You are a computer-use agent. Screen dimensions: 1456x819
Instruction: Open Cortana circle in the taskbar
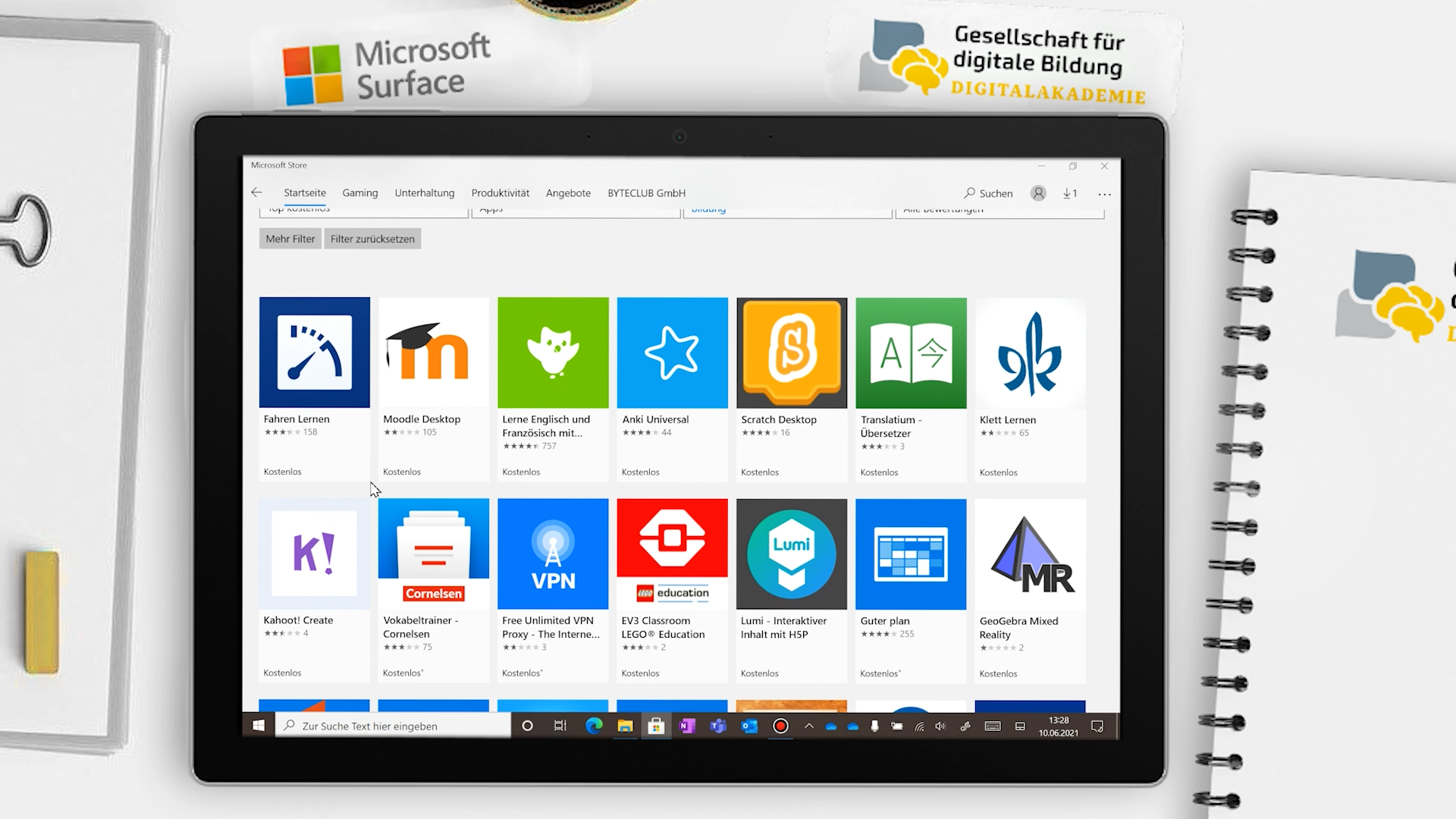(x=527, y=726)
